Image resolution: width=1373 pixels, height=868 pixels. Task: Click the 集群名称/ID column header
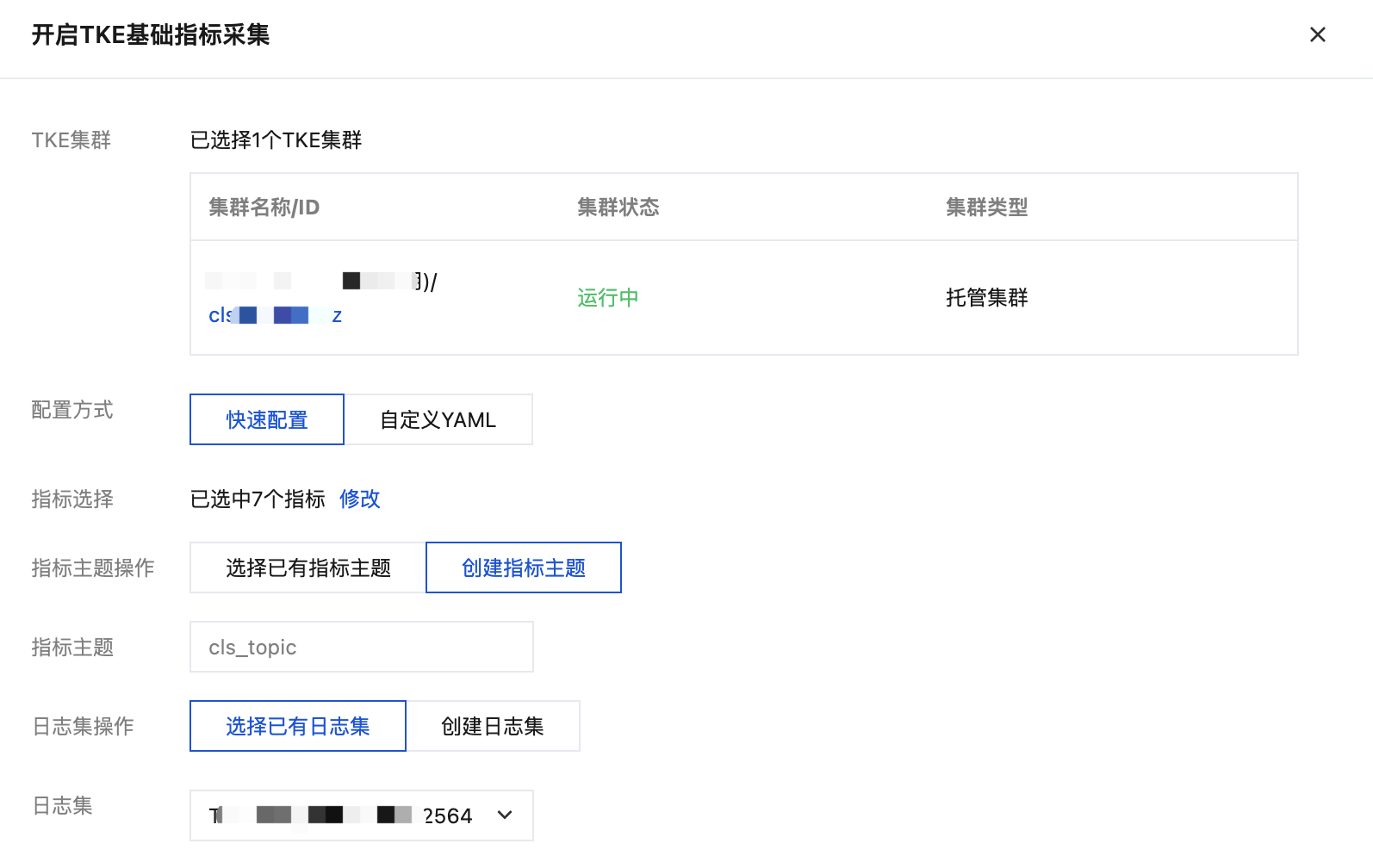[x=264, y=208]
